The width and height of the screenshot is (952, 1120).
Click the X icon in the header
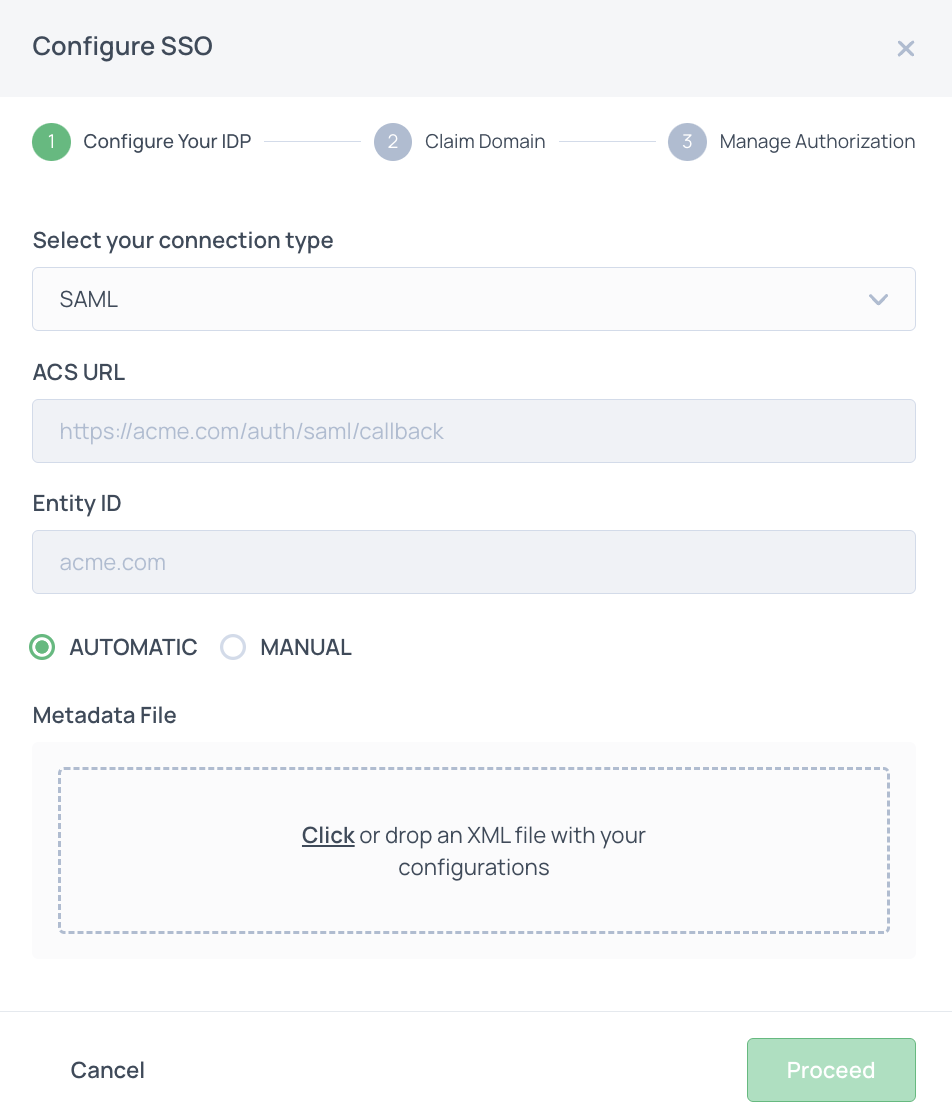(905, 48)
